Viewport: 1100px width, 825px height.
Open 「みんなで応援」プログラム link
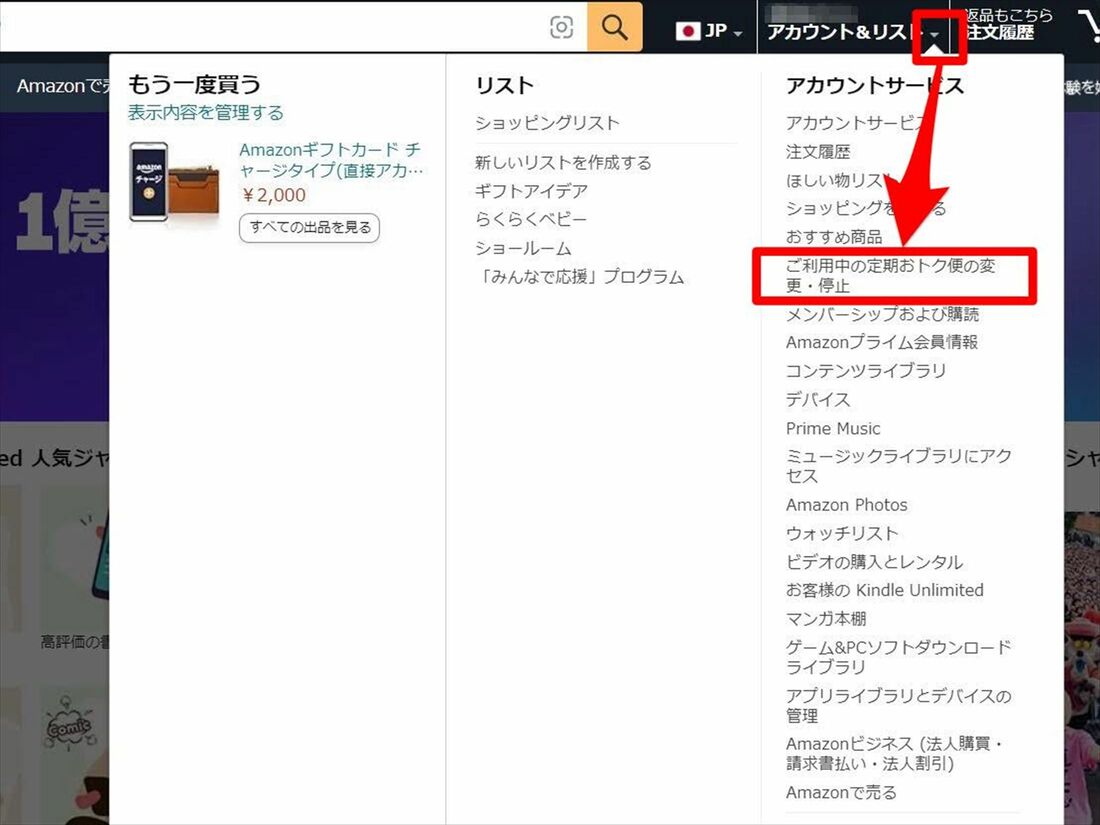[x=579, y=276]
